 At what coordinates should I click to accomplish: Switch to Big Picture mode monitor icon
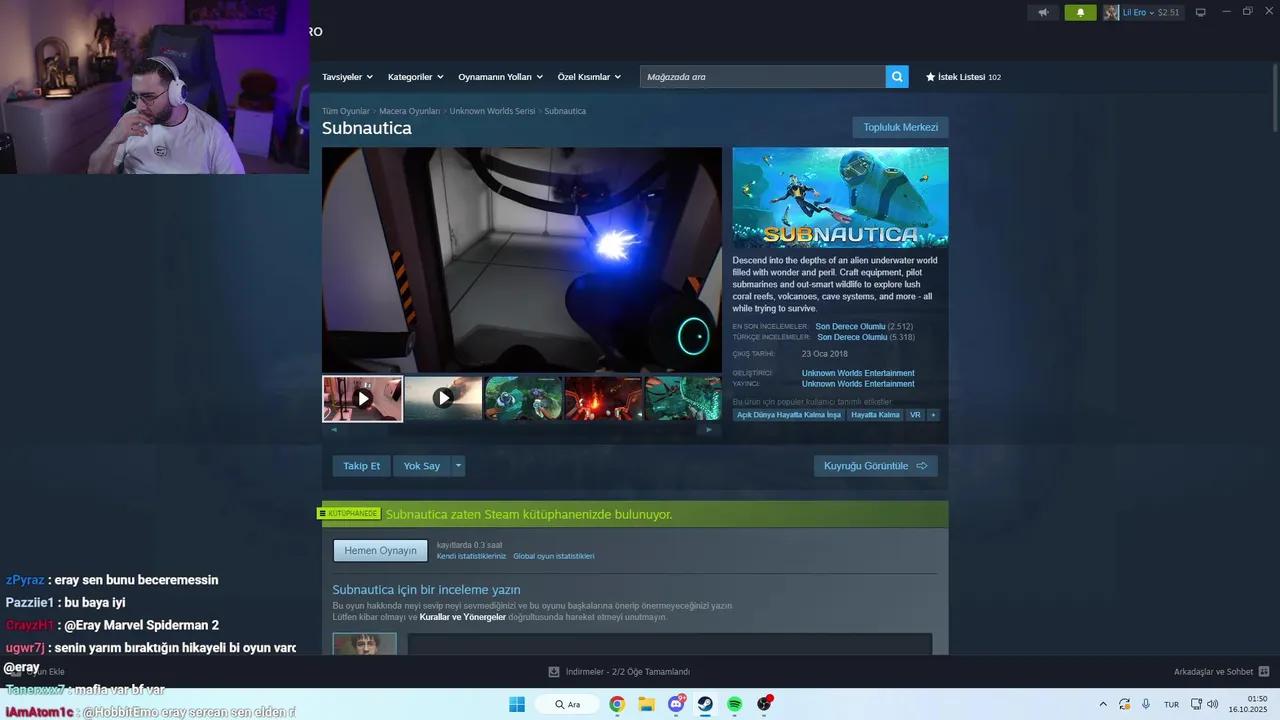(1201, 12)
